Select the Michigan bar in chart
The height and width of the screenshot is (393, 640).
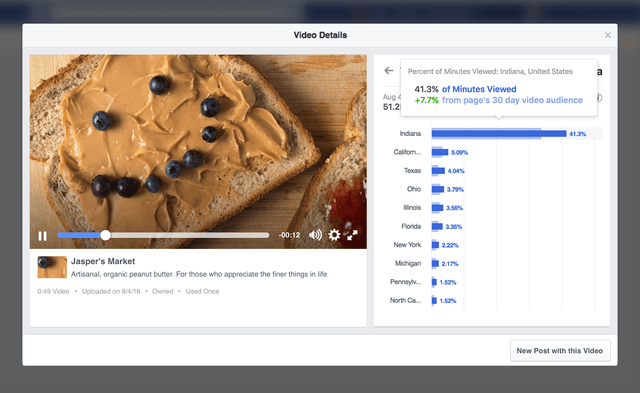pyautogui.click(x=435, y=264)
